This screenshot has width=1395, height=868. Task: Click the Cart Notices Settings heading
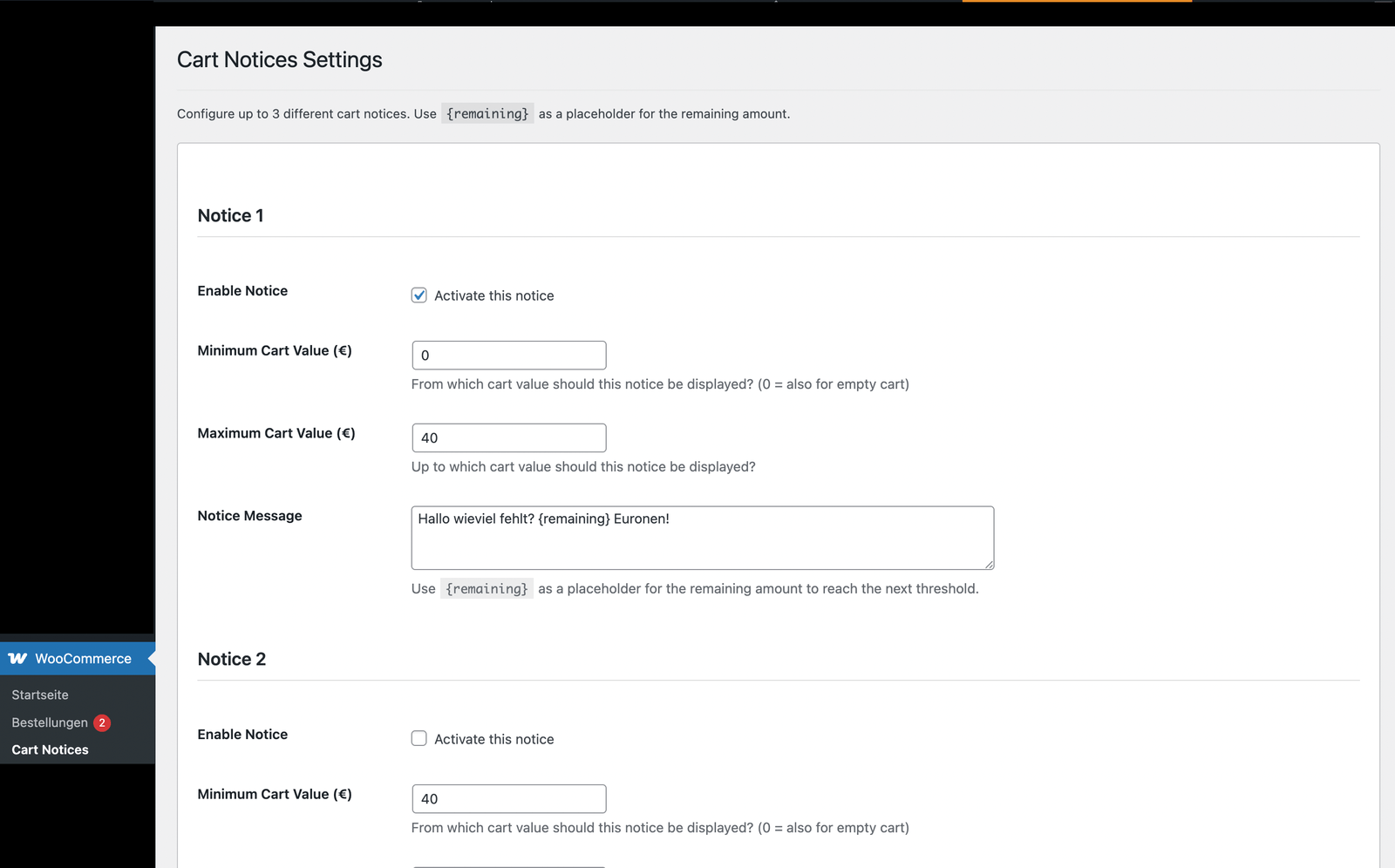[x=280, y=59]
